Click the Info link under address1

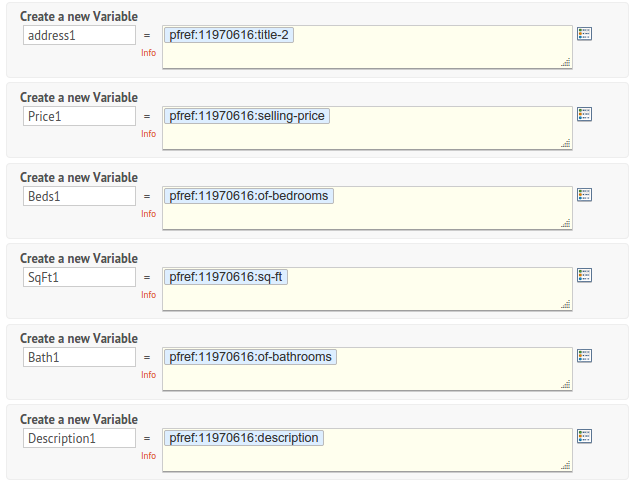click(148, 53)
